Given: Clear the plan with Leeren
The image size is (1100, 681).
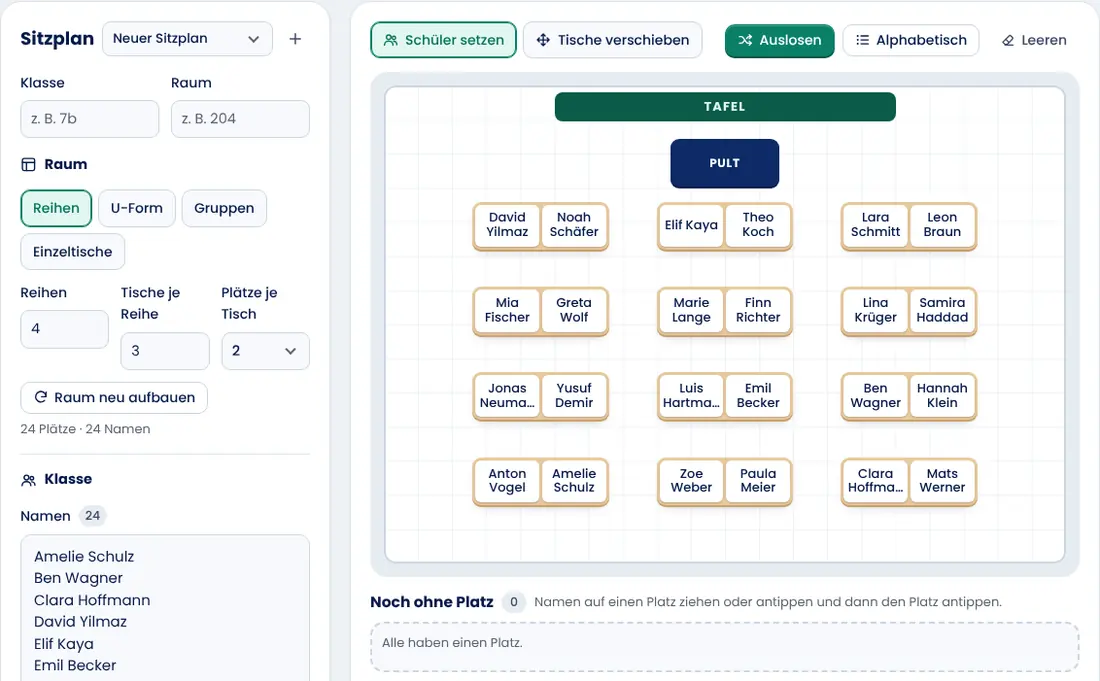Looking at the screenshot, I should click(1034, 41).
